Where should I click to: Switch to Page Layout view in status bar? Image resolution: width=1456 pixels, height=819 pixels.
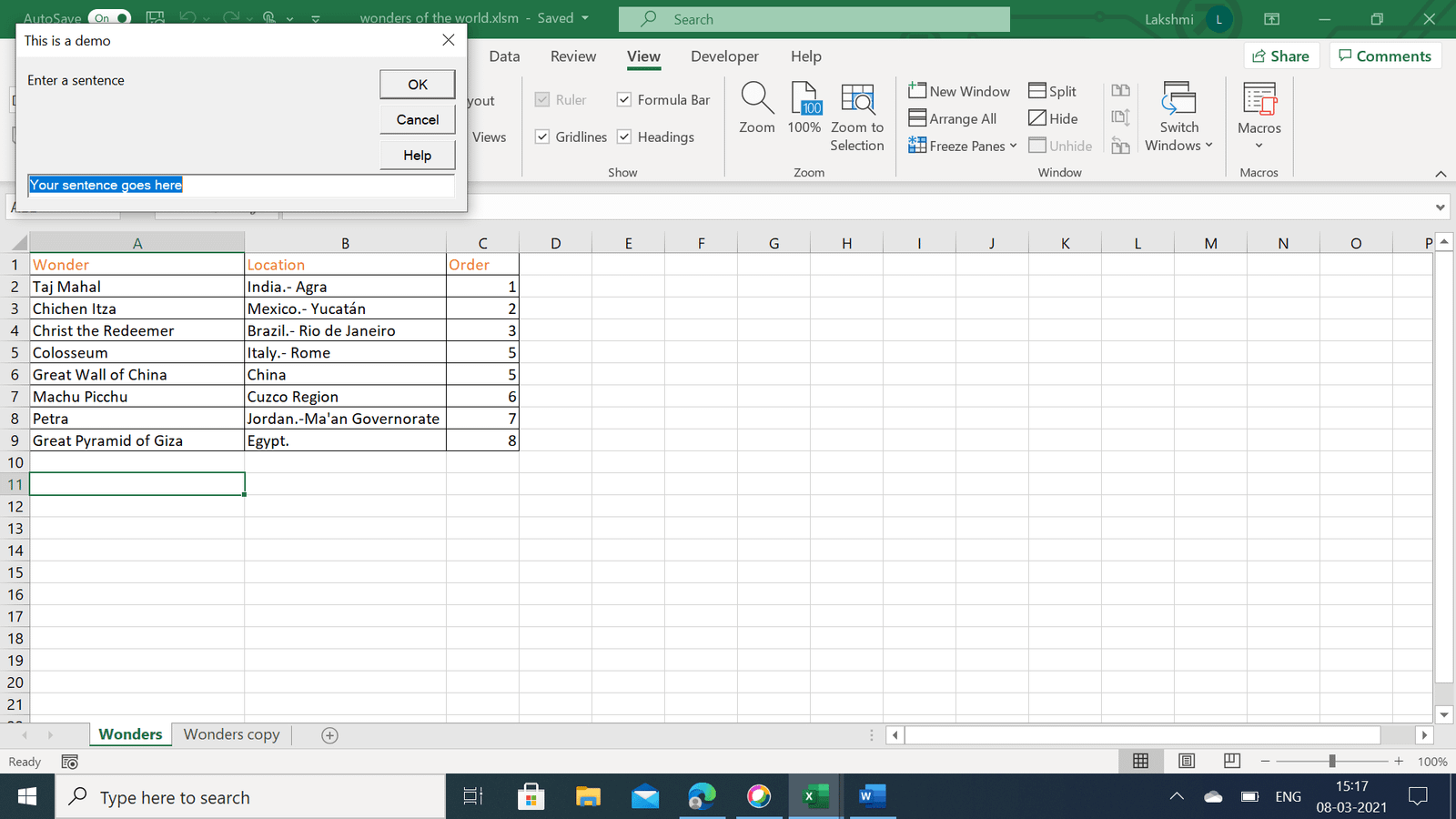[1187, 761]
